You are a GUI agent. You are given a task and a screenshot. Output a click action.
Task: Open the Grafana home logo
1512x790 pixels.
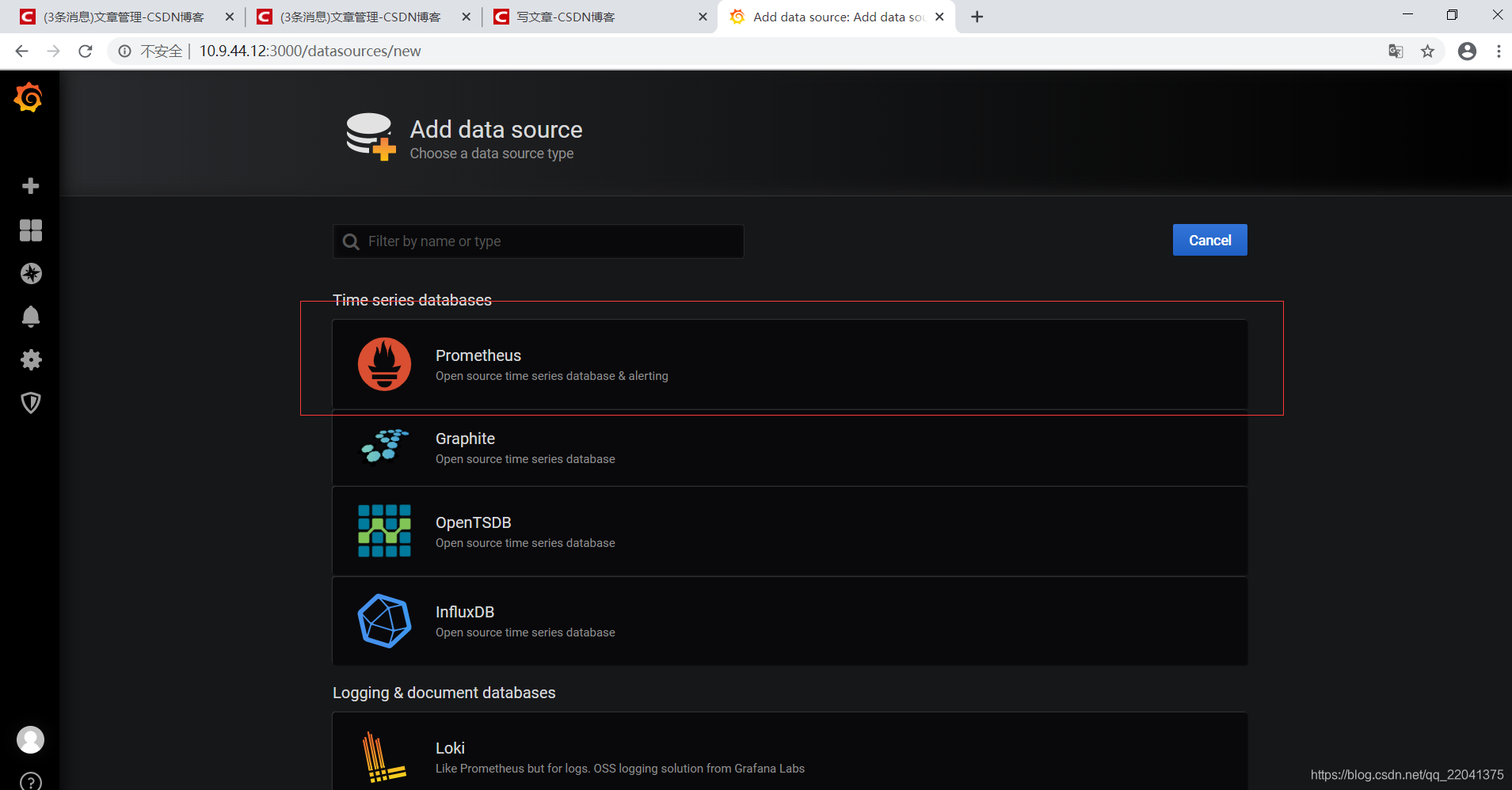pos(29,97)
